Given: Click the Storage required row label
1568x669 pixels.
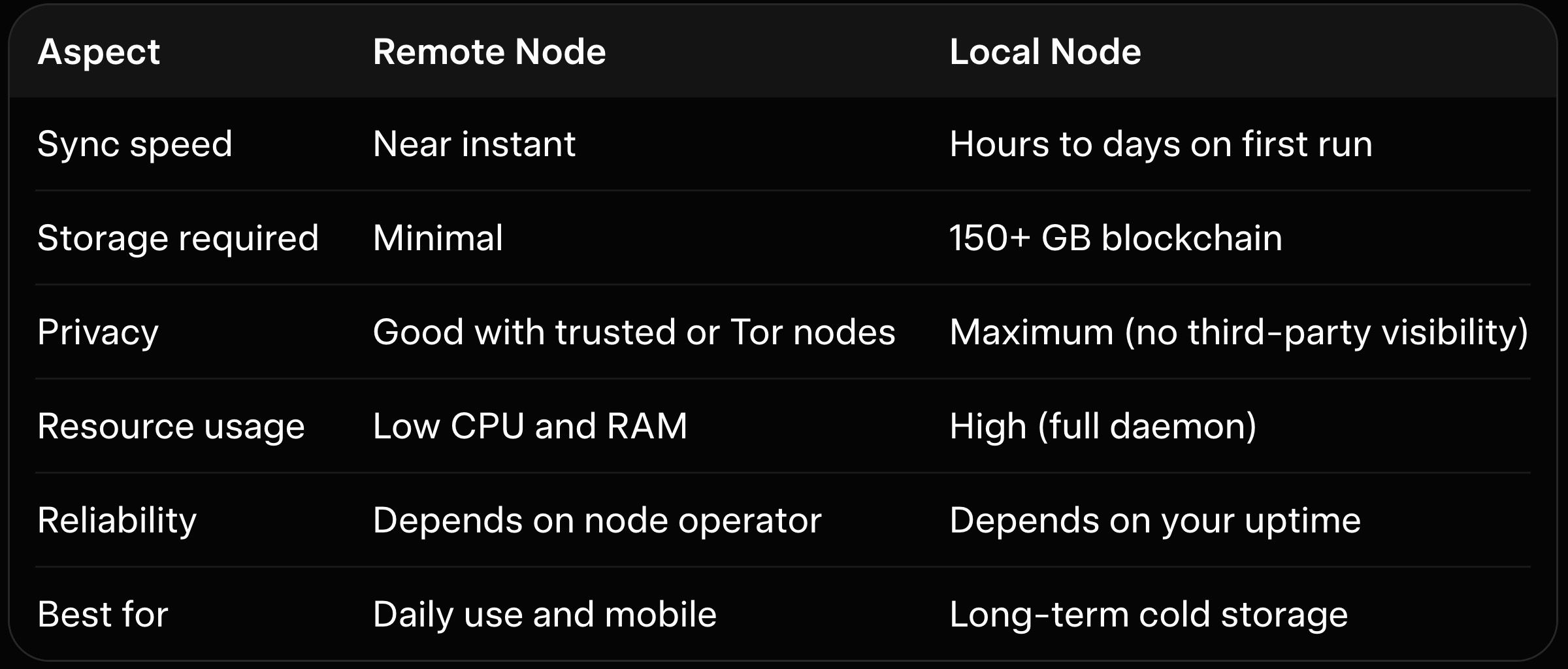Looking at the screenshot, I should (x=178, y=238).
